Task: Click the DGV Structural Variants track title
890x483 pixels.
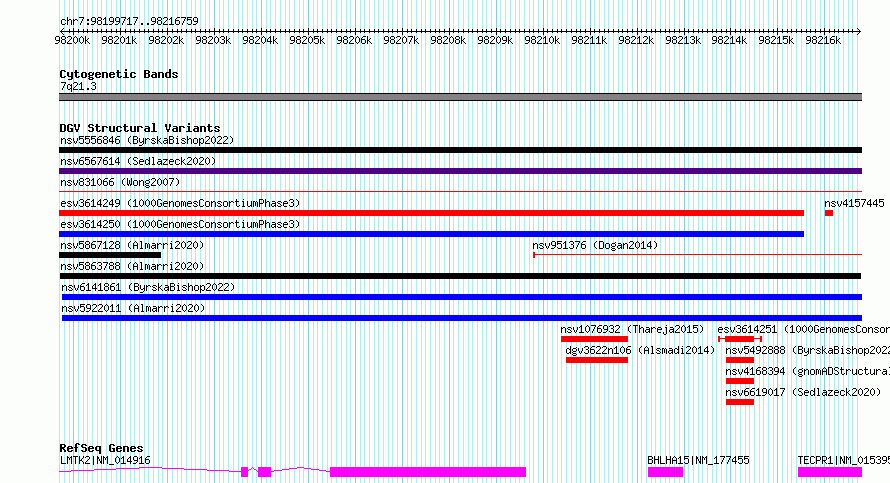Action: 140,128
